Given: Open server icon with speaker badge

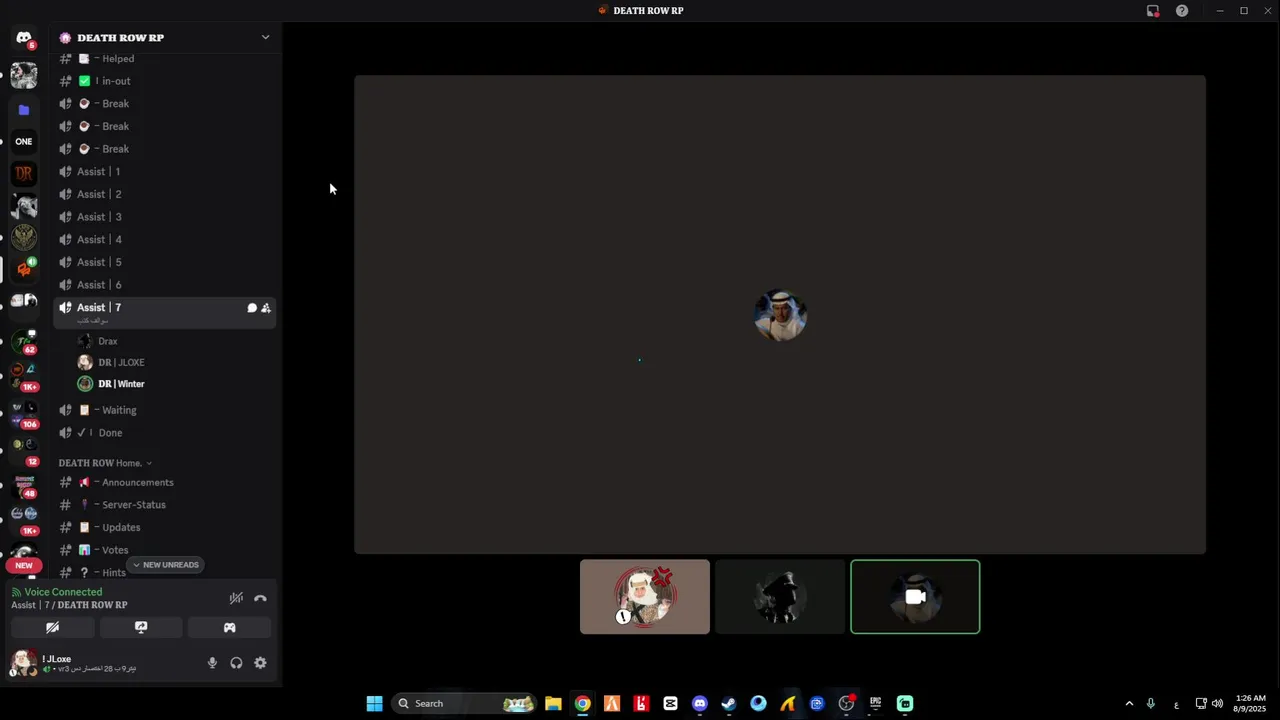Looking at the screenshot, I should pyautogui.click(x=24, y=269).
